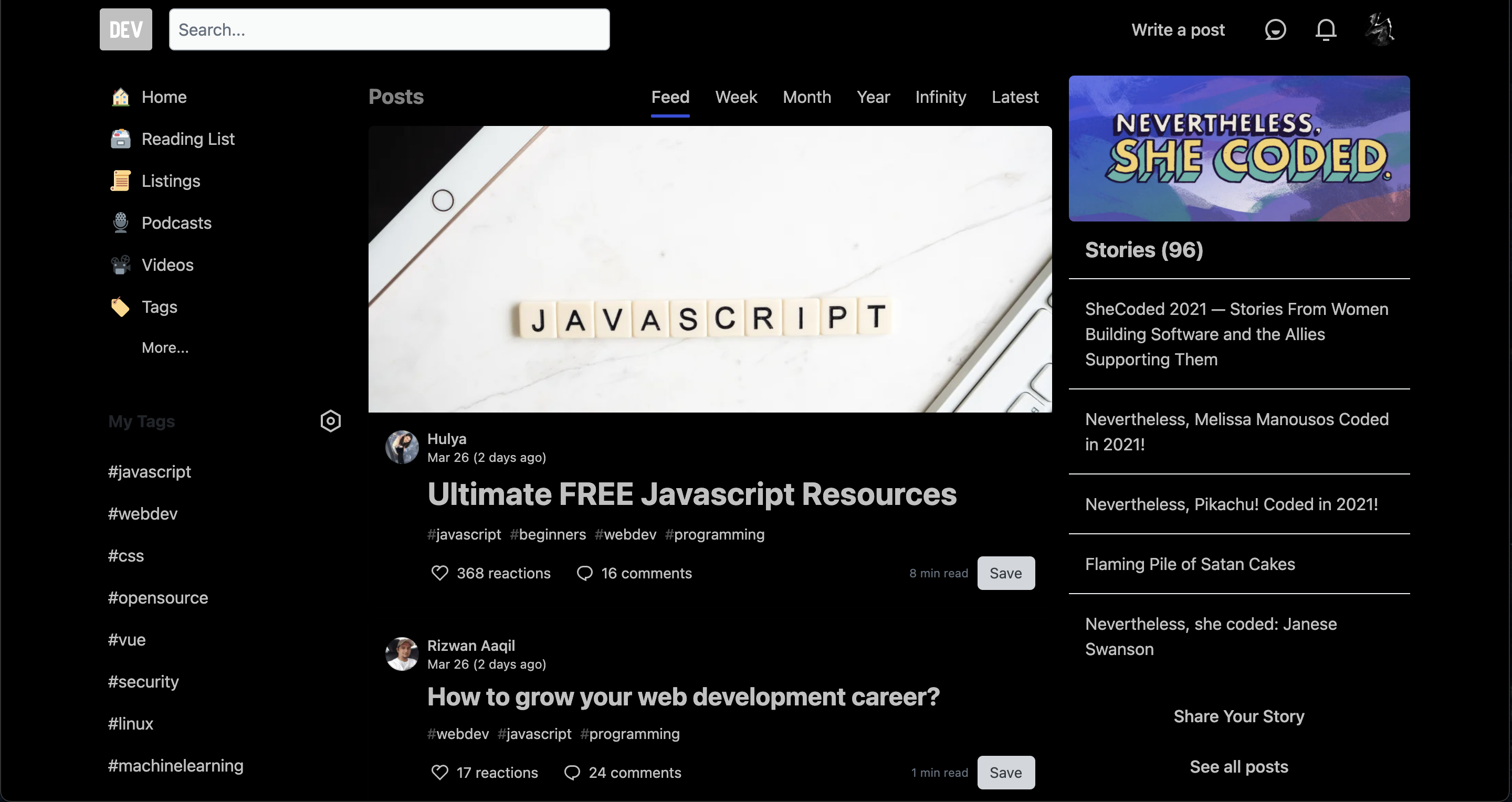Open the Nevertheless She Coded banner
Image resolution: width=1512 pixels, height=802 pixels.
coord(1238,148)
